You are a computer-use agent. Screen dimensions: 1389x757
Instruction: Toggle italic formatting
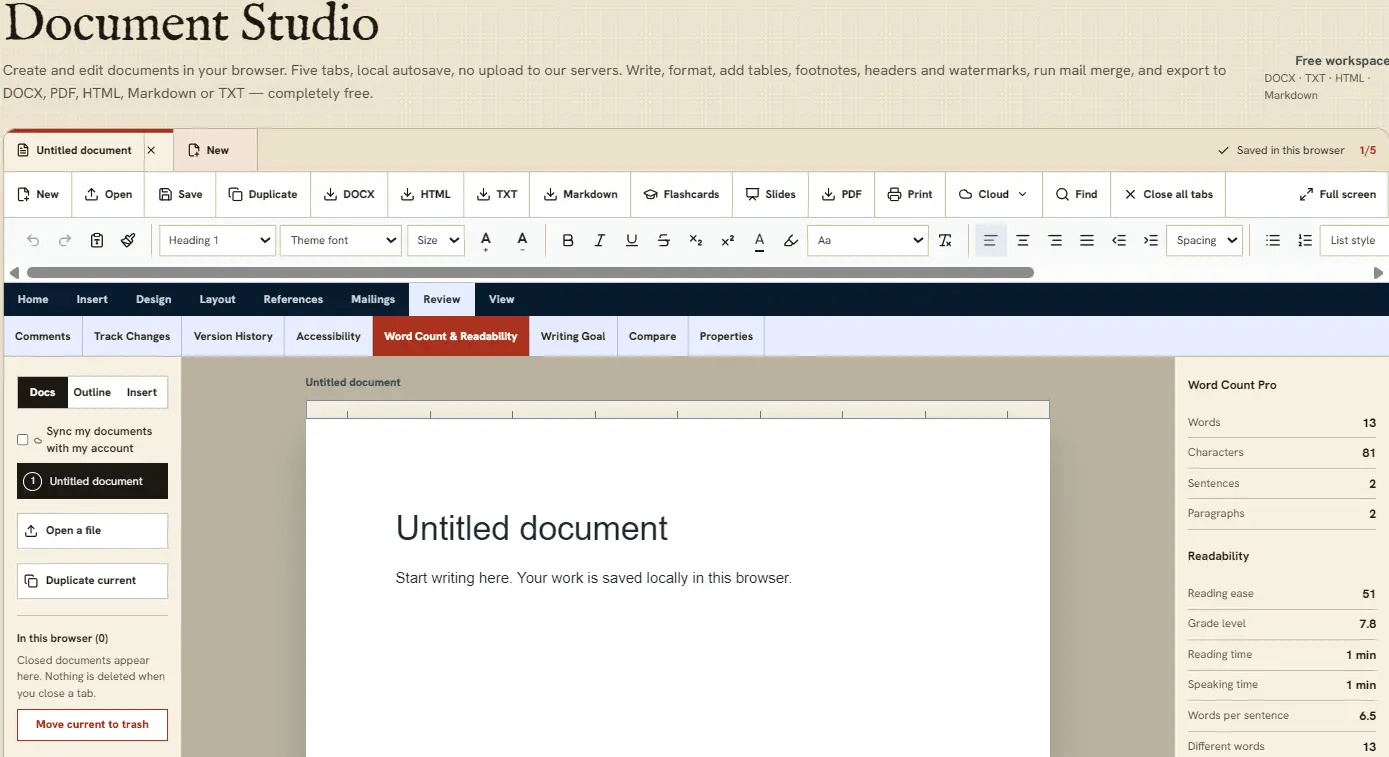click(600, 240)
